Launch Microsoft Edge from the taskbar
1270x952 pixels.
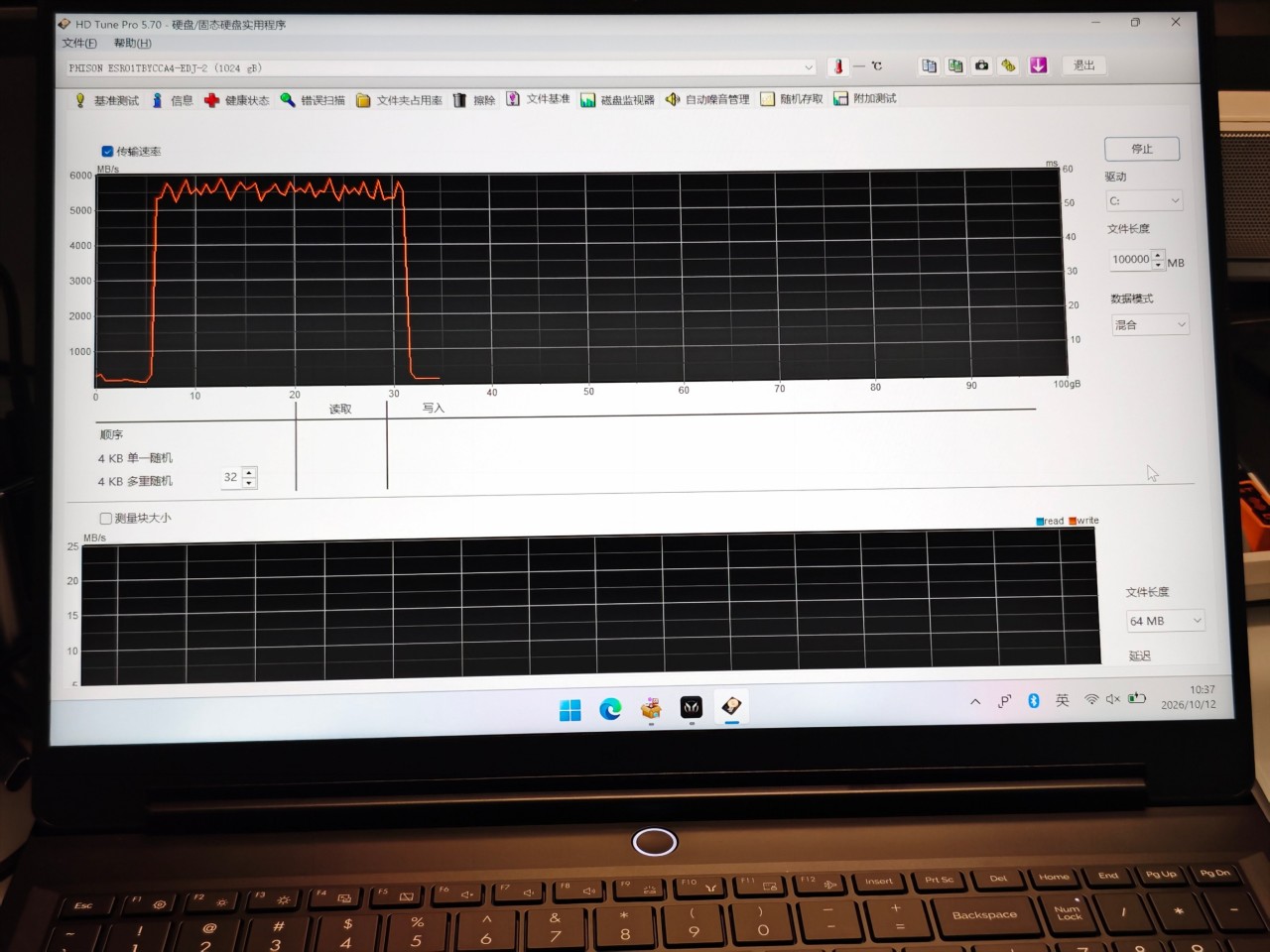610,709
